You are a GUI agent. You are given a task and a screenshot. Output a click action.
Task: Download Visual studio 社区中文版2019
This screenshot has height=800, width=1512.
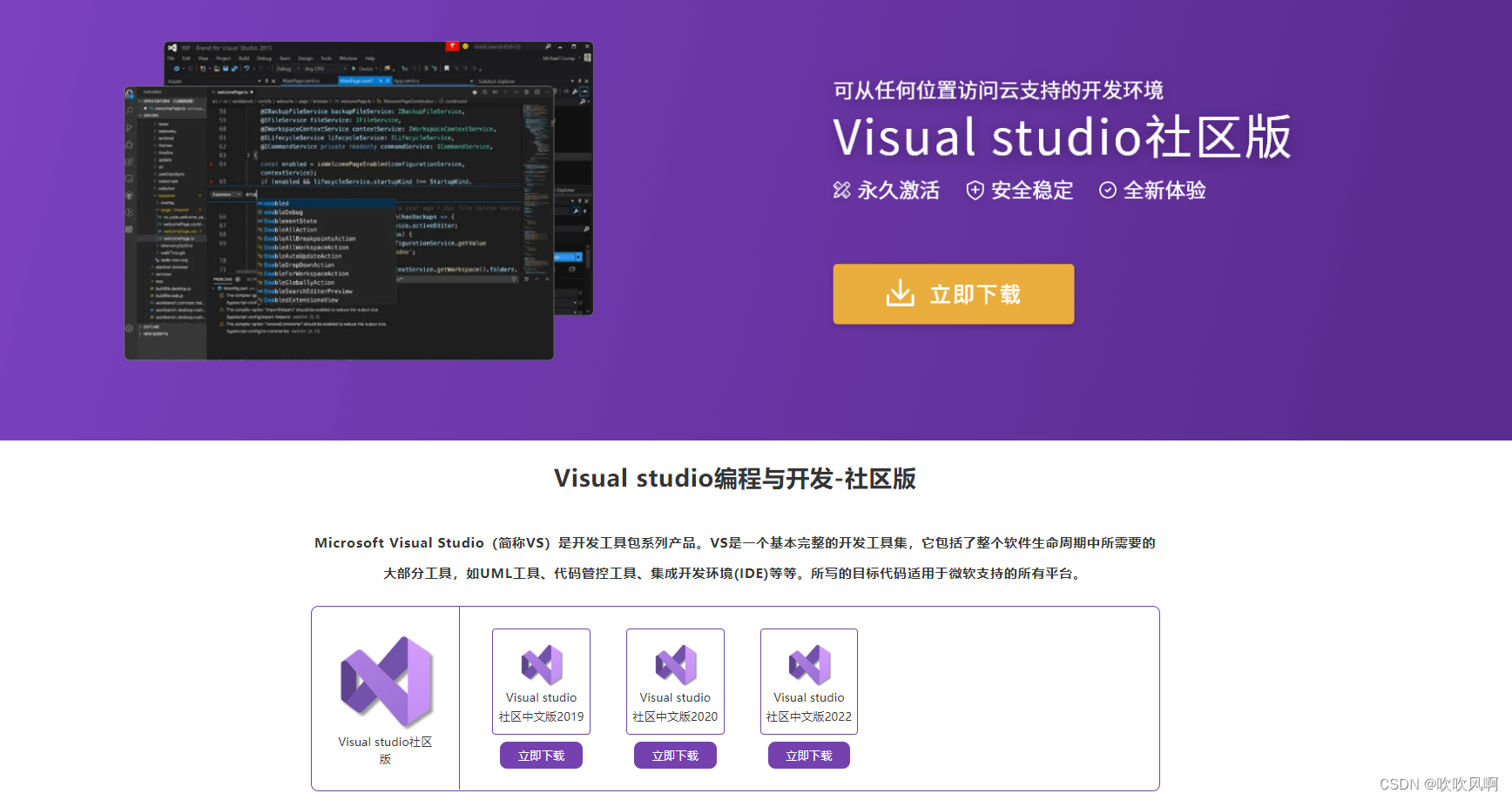tap(541, 756)
